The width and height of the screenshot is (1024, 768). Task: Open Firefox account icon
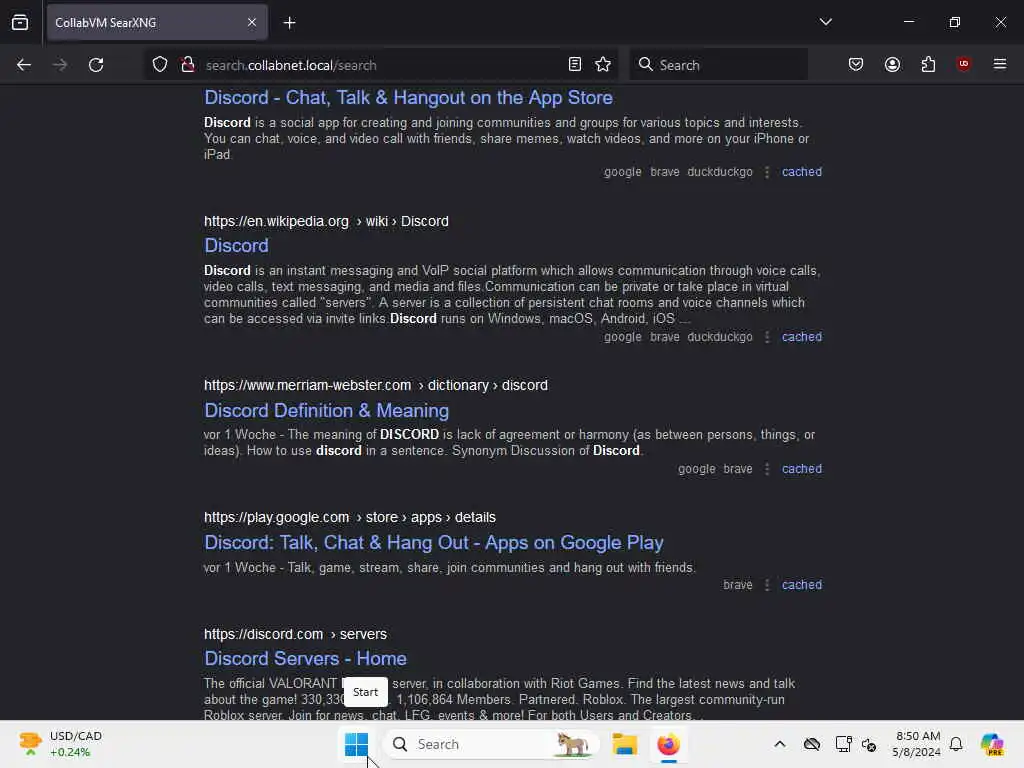(x=892, y=64)
